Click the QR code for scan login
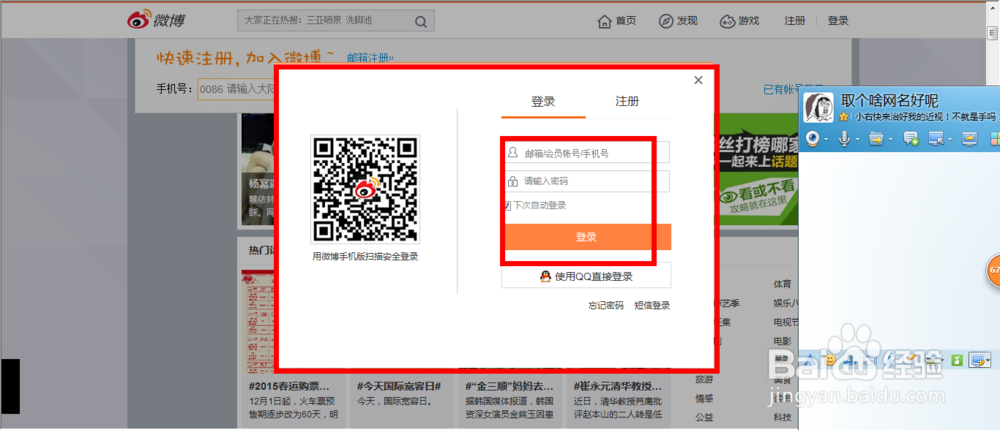This screenshot has width=1000, height=430. coord(365,189)
